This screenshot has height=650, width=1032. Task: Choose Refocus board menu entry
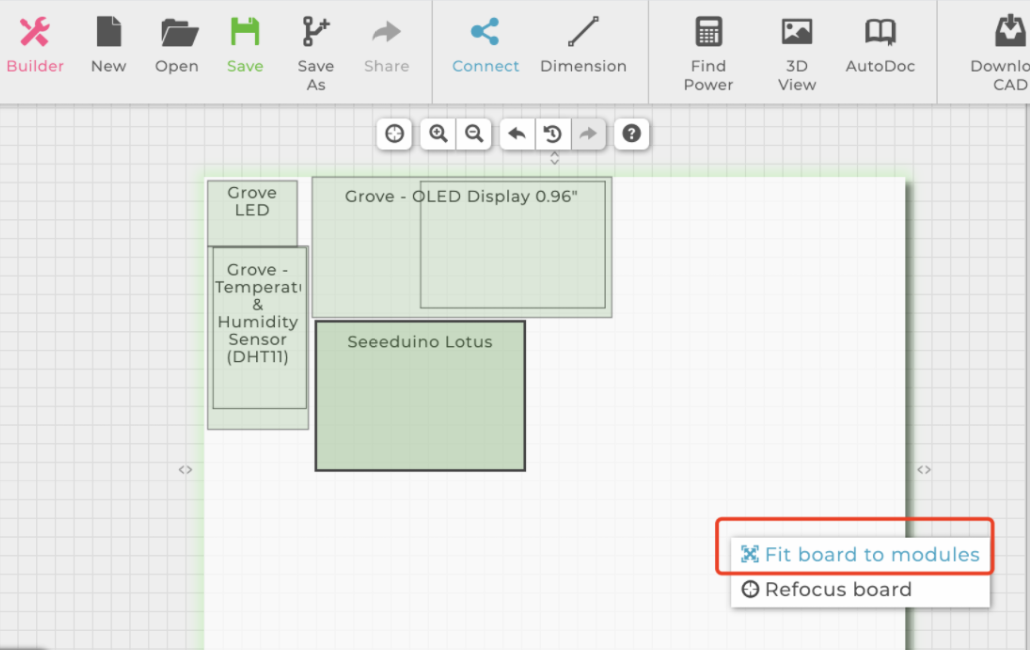[x=860, y=589]
